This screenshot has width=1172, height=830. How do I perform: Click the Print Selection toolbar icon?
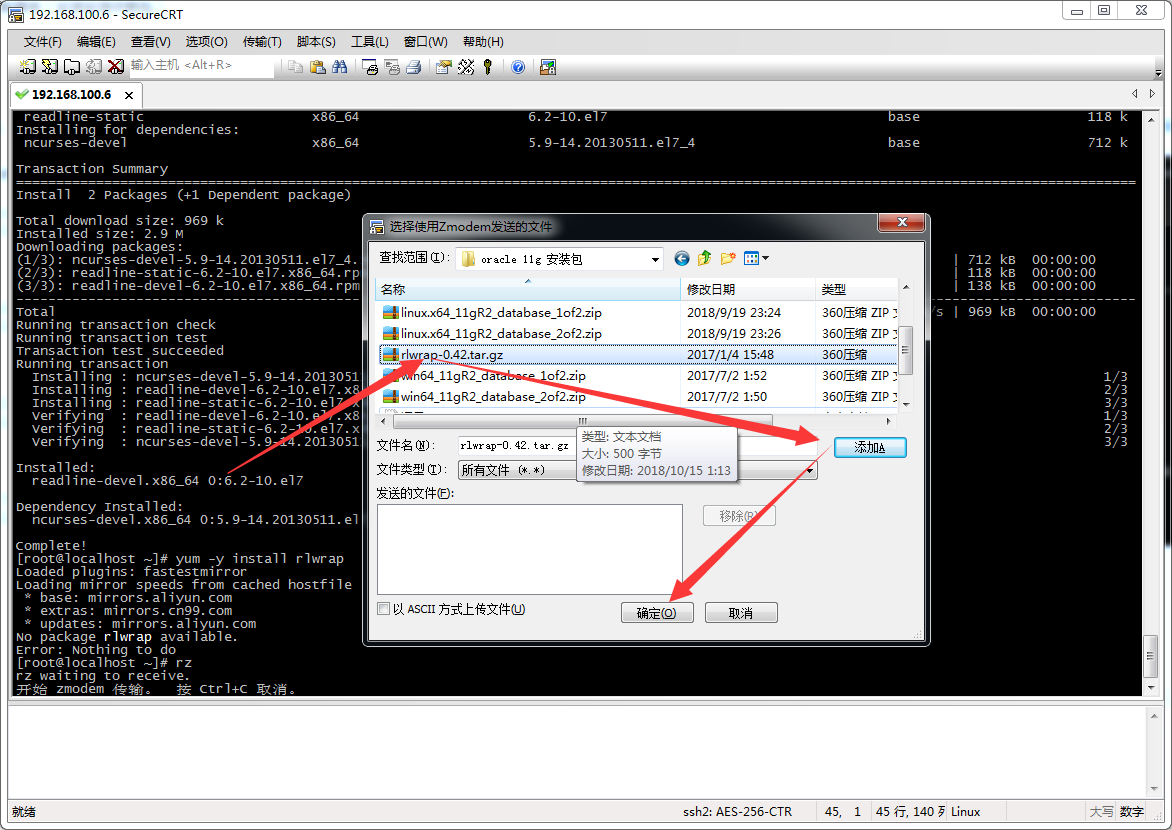tap(392, 67)
